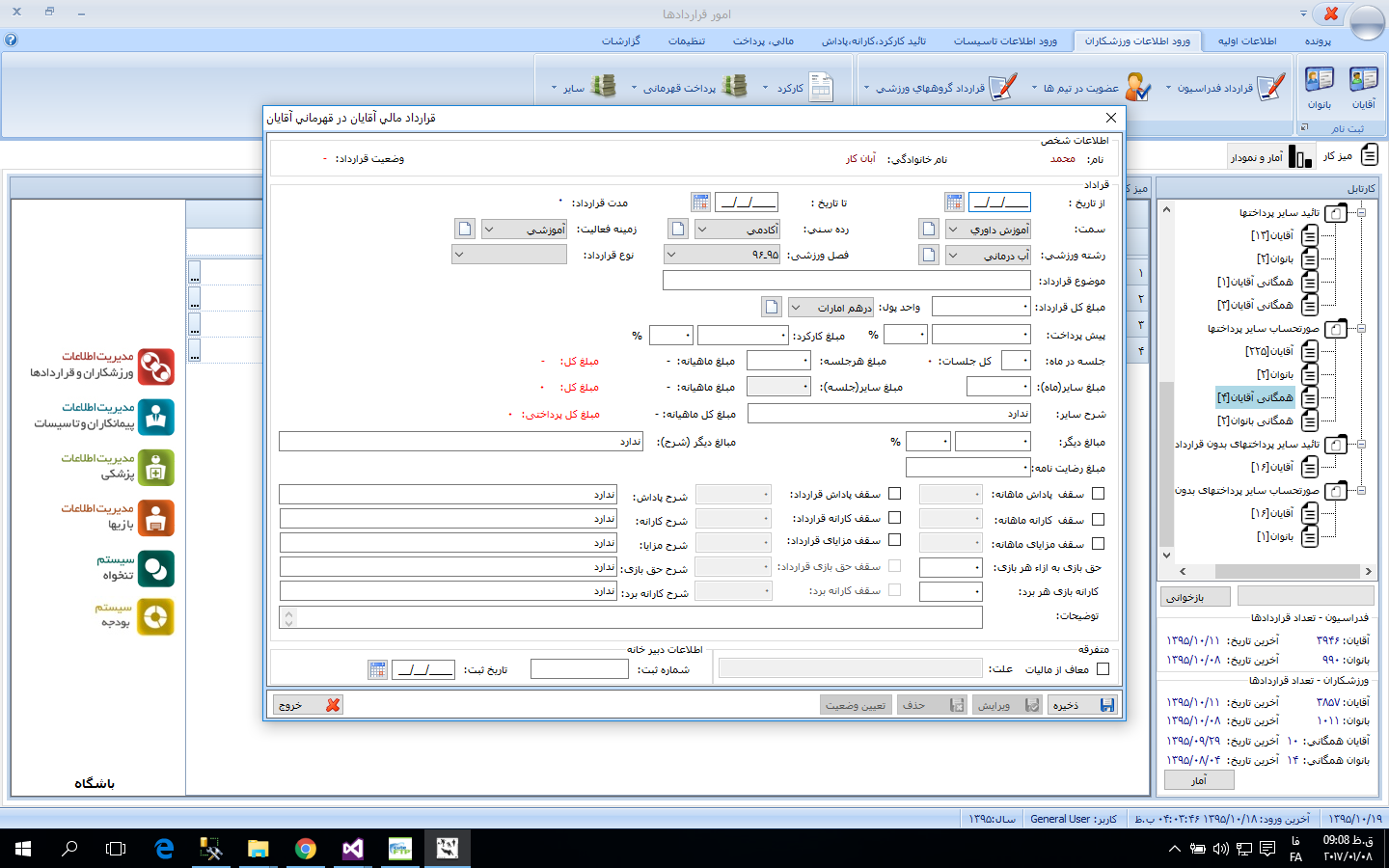
Task: Open the calendar picker beside از تاریخ
Action: pos(954,202)
